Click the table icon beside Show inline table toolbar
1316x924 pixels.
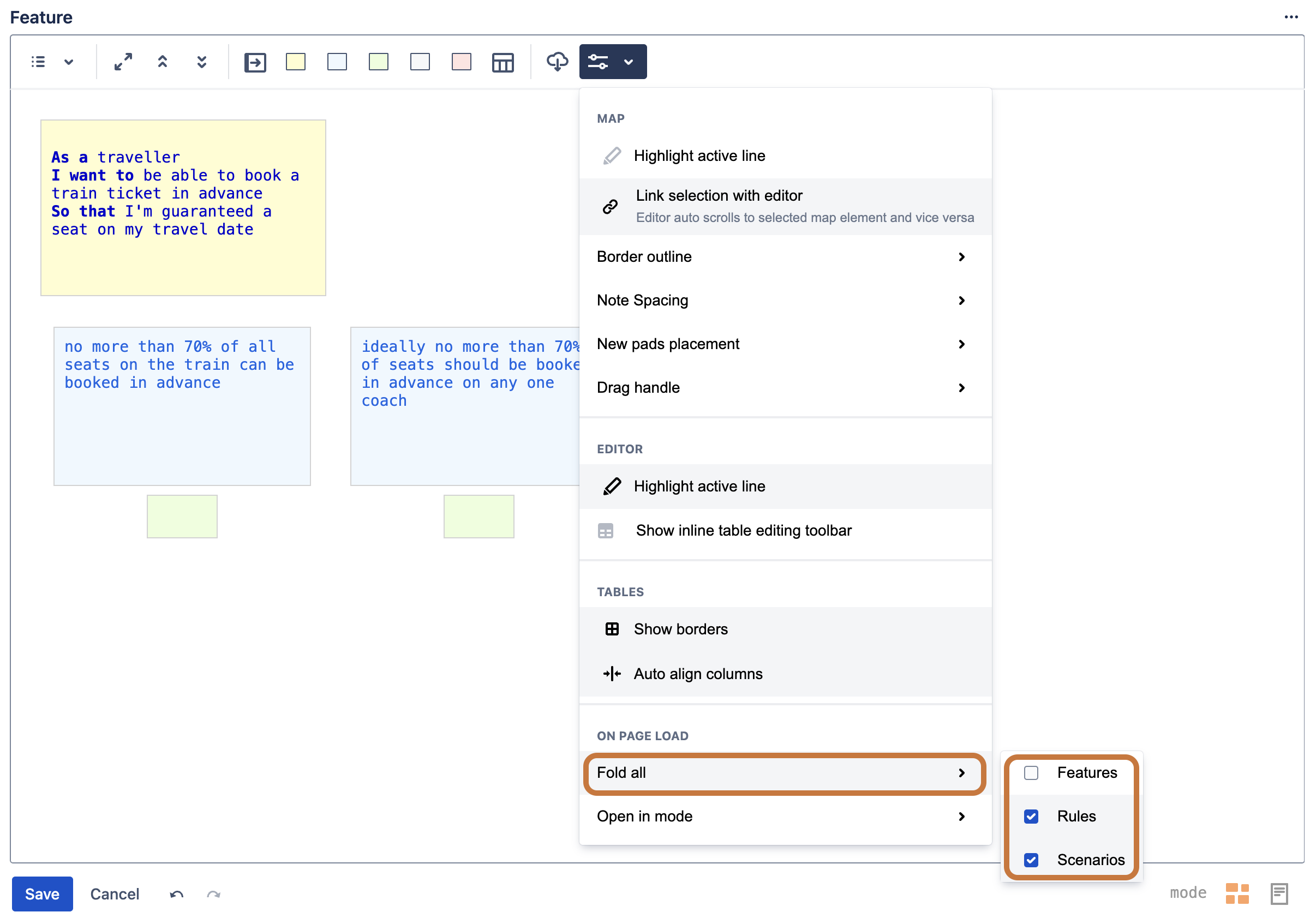pyautogui.click(x=605, y=531)
